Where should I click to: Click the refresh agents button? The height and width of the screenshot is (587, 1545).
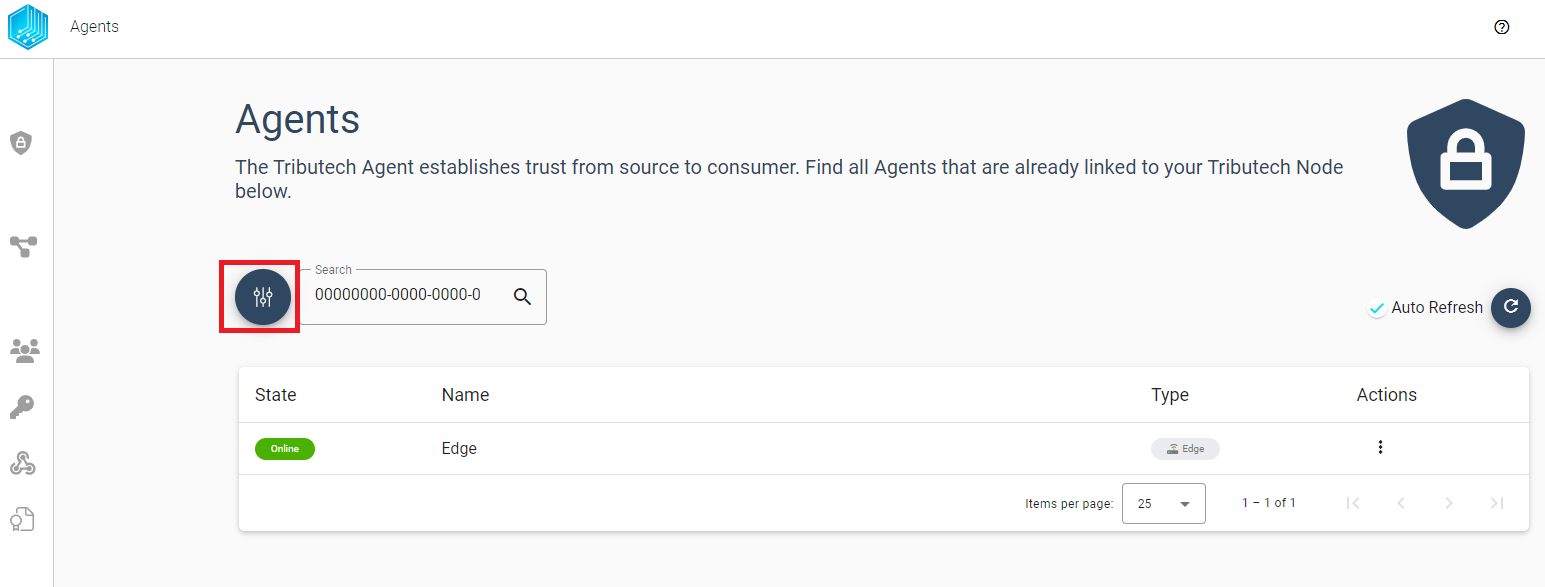(x=1511, y=307)
